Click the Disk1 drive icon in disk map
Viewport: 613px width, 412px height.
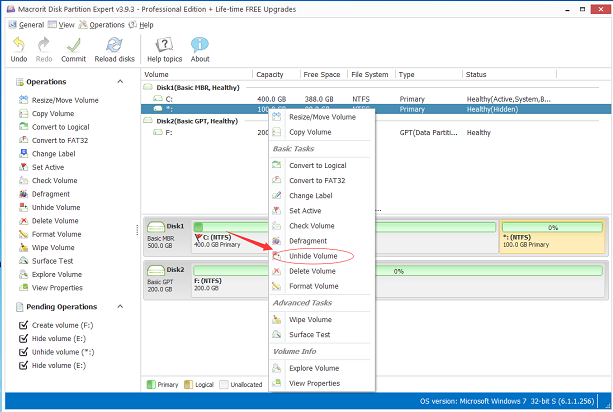click(156, 226)
